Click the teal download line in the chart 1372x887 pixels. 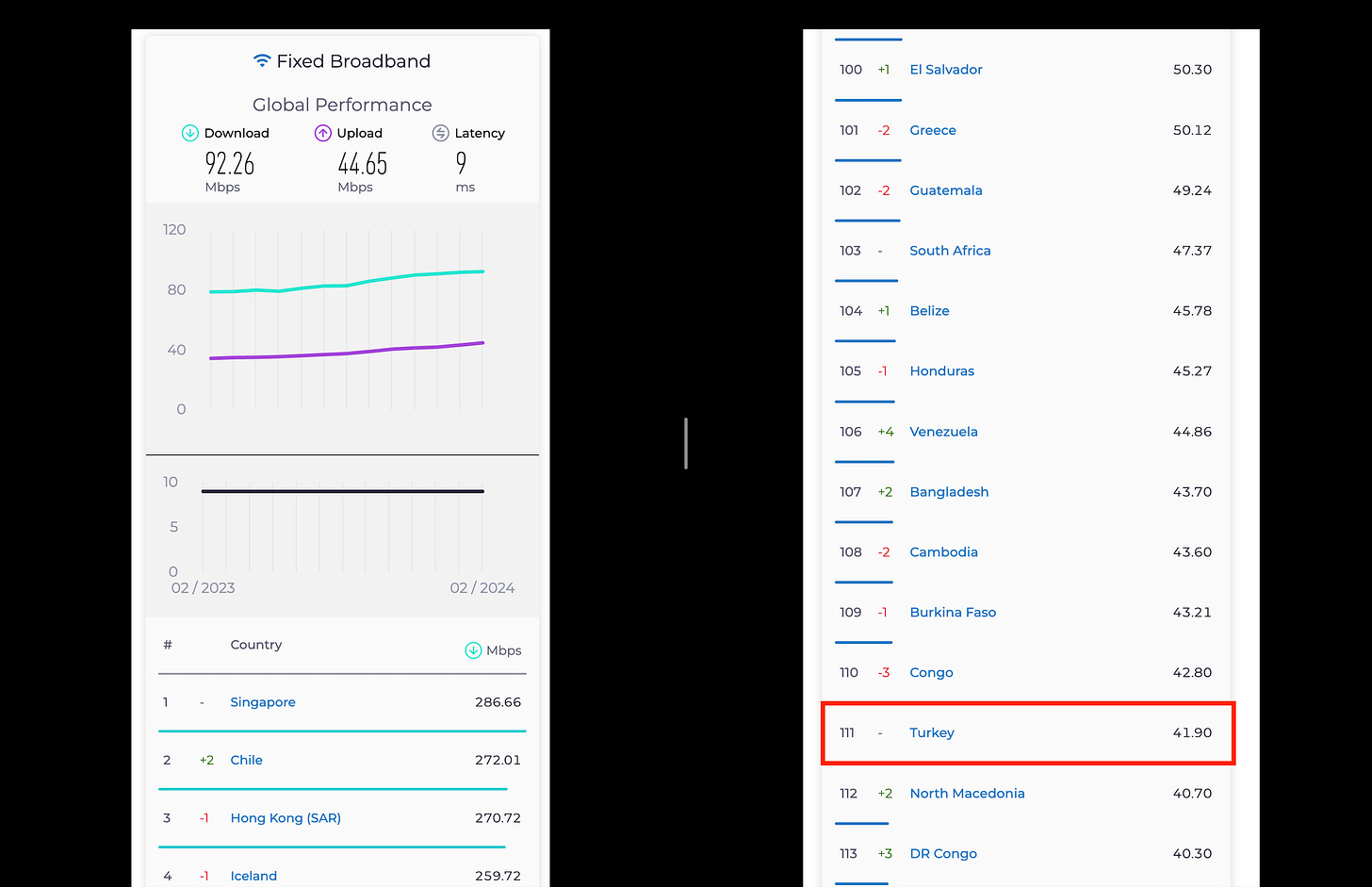[347, 282]
